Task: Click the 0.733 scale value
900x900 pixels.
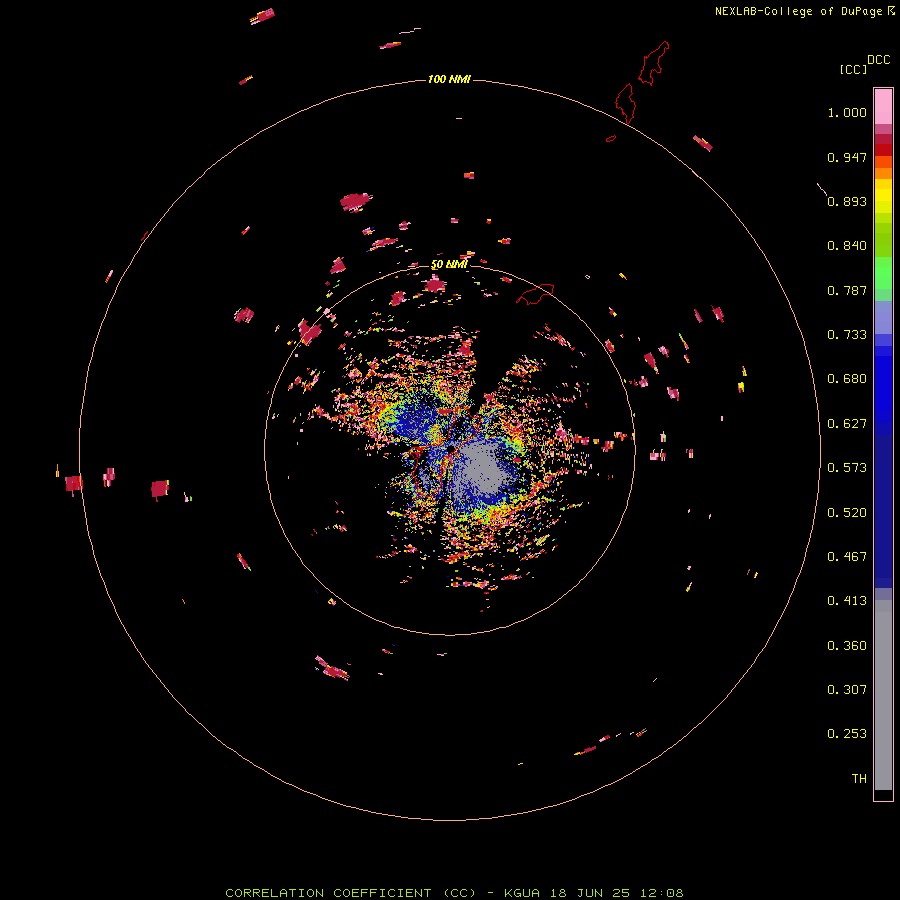Action: tap(847, 335)
